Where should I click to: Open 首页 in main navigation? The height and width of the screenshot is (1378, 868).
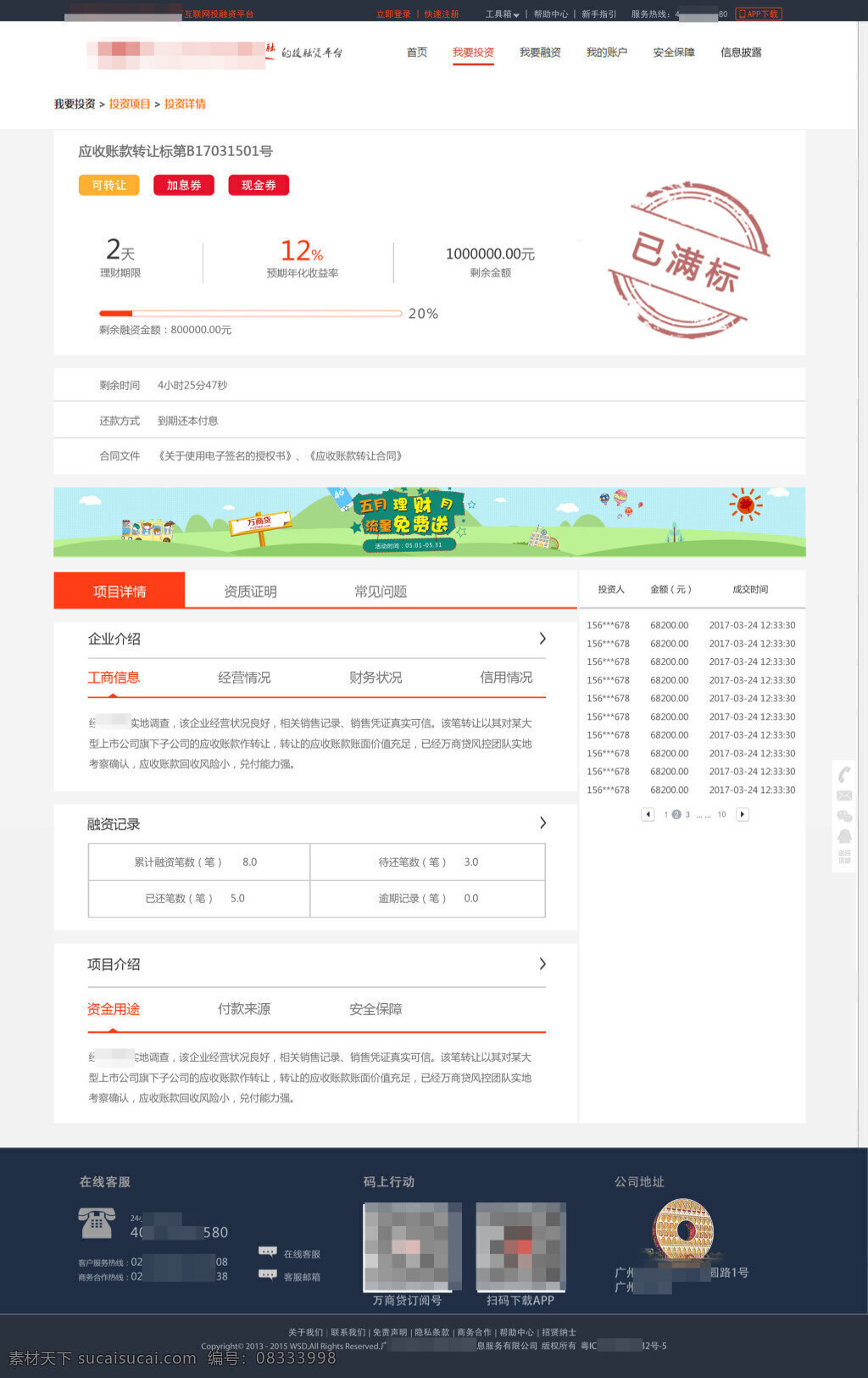[417, 53]
